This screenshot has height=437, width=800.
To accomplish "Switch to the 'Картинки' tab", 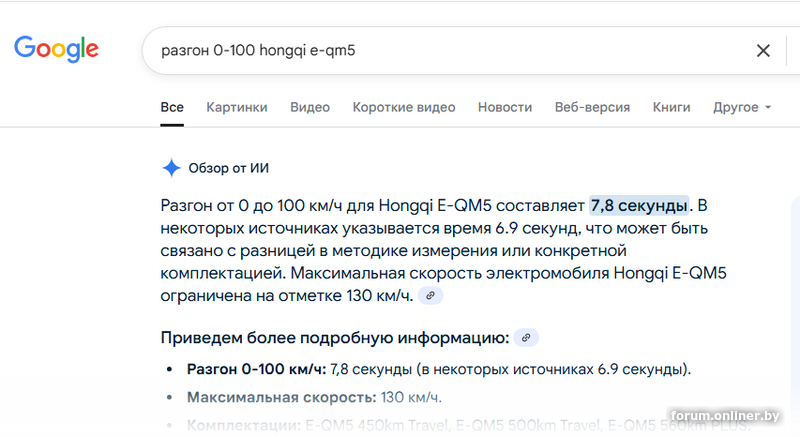I will pyautogui.click(x=237, y=107).
